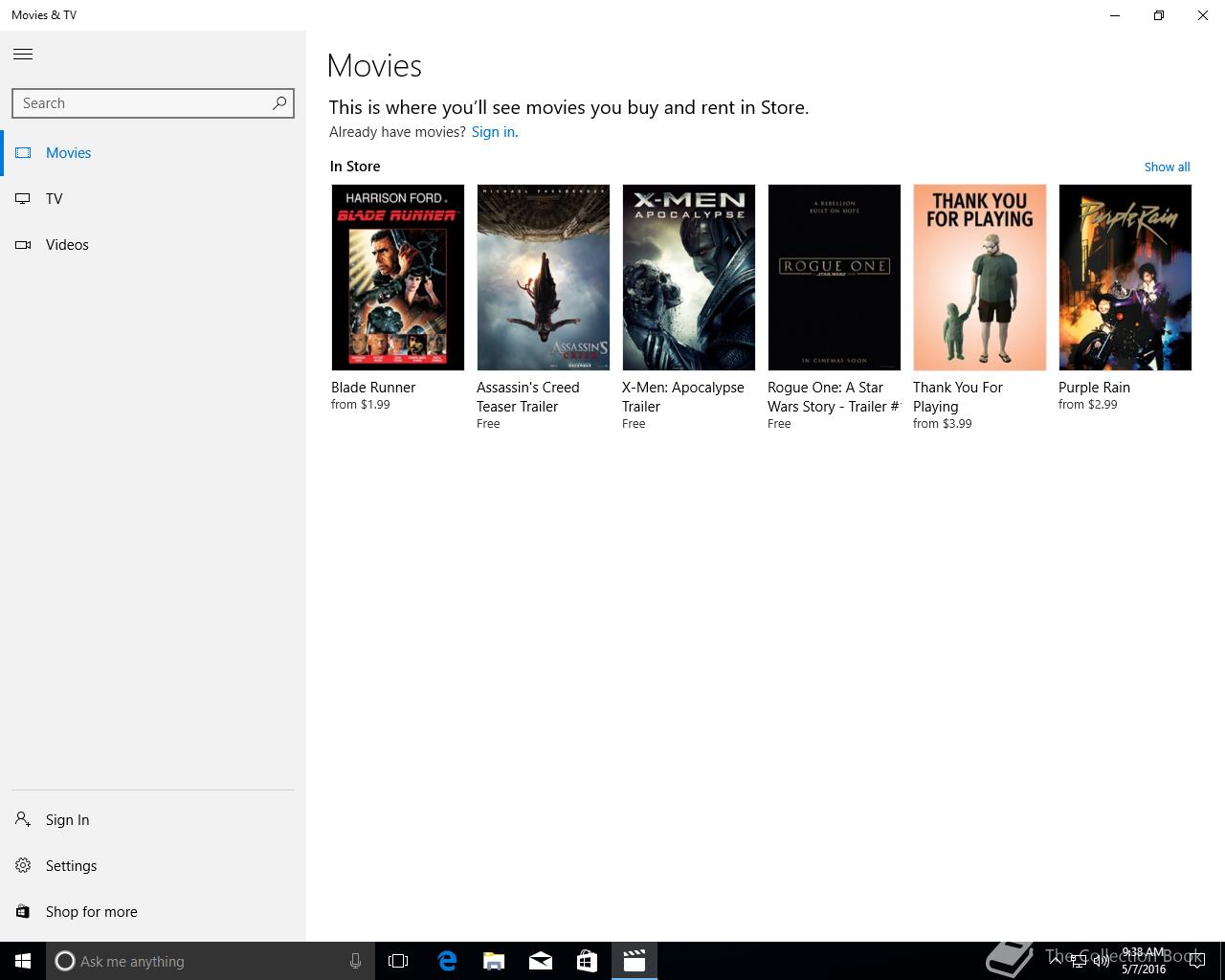Click the Purple Rain title text
The width and height of the screenshot is (1225, 980).
pyautogui.click(x=1094, y=388)
